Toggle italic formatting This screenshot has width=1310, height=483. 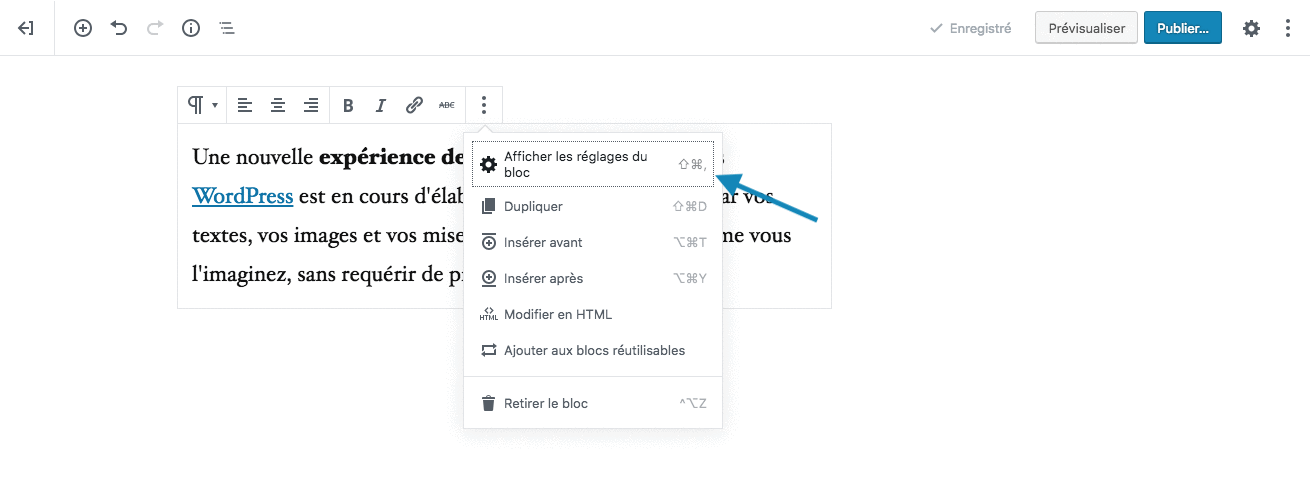point(380,105)
